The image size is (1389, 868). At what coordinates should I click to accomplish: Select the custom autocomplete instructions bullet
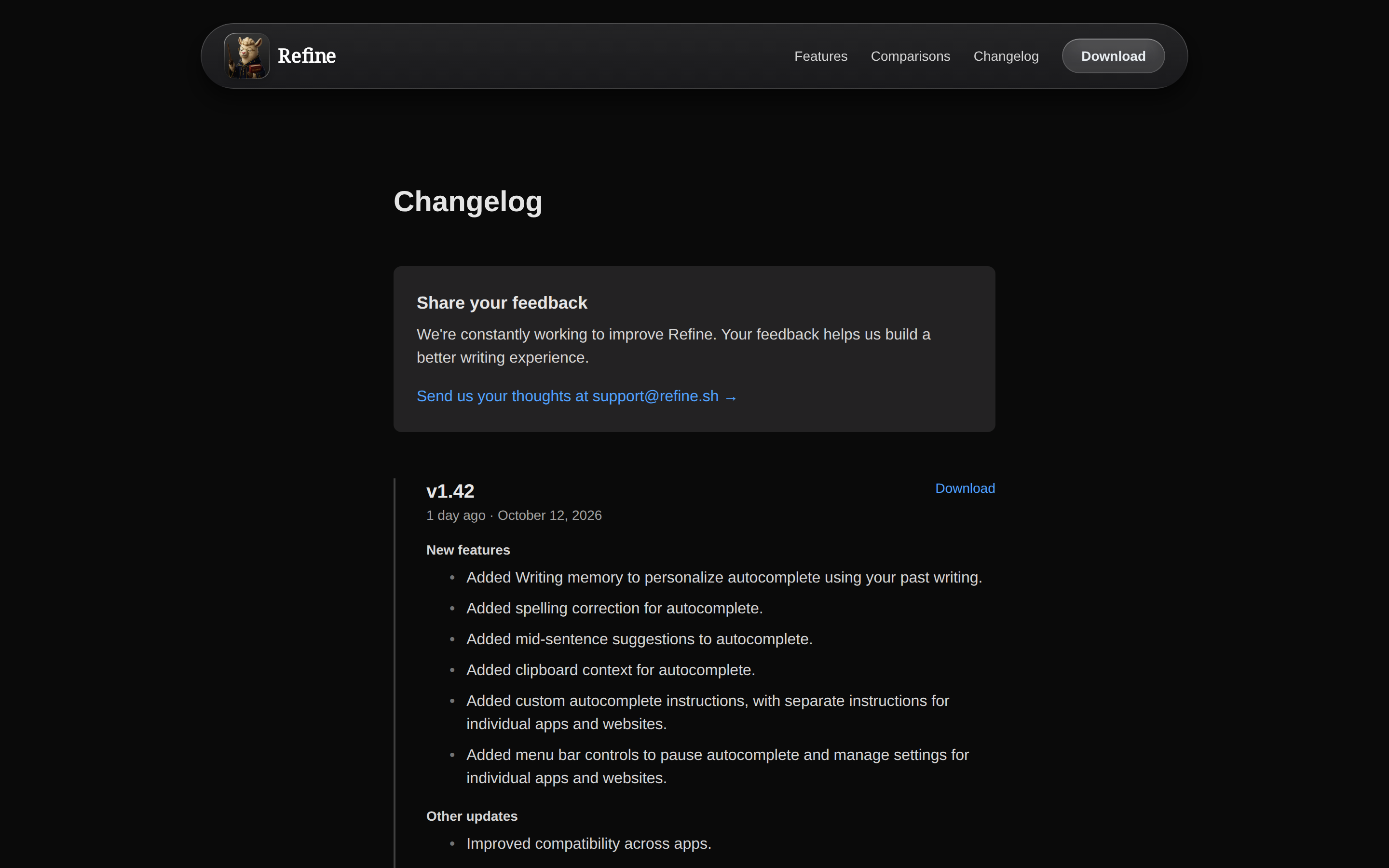pyautogui.click(x=707, y=712)
